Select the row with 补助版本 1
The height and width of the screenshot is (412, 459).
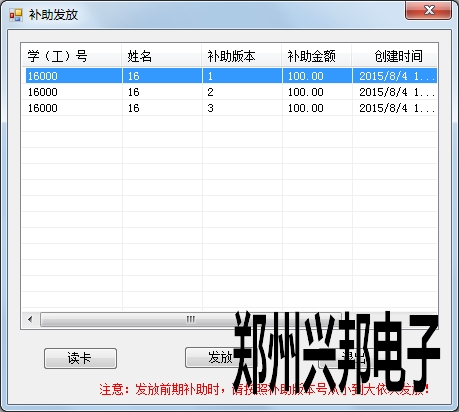tap(229, 76)
